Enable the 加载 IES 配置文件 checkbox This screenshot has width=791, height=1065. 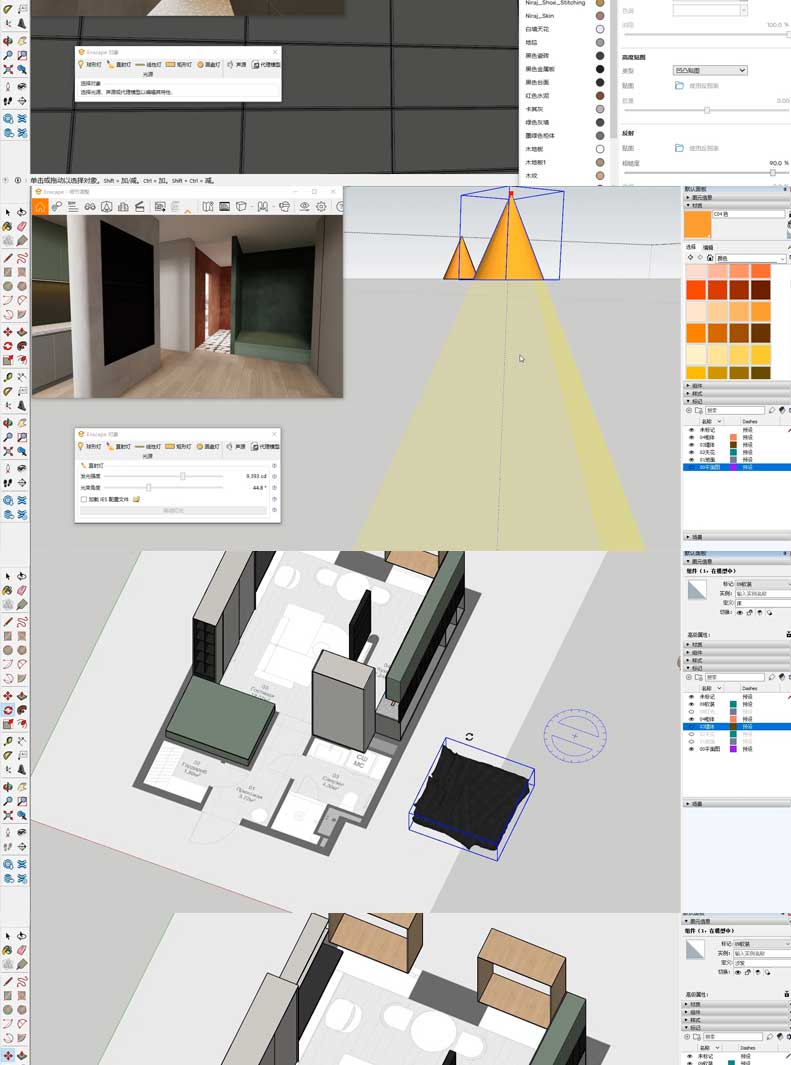point(84,499)
